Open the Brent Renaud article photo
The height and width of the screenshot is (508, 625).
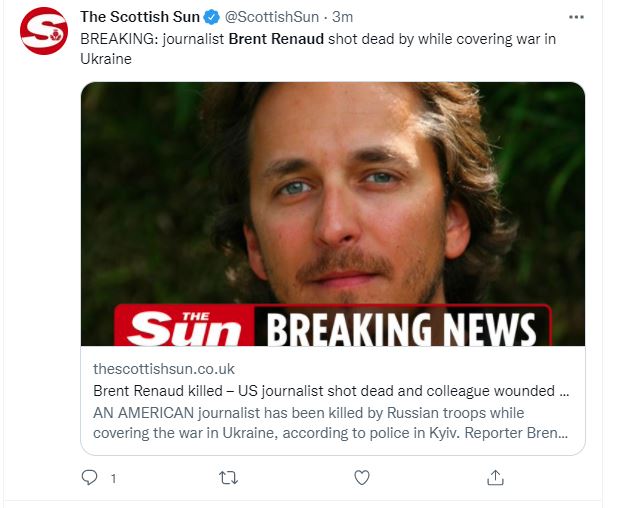(333, 214)
